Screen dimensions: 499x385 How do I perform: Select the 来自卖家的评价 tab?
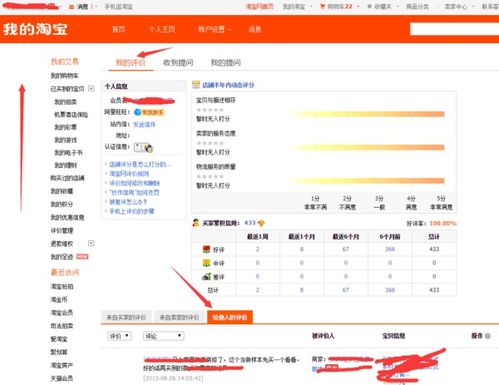(x=179, y=317)
